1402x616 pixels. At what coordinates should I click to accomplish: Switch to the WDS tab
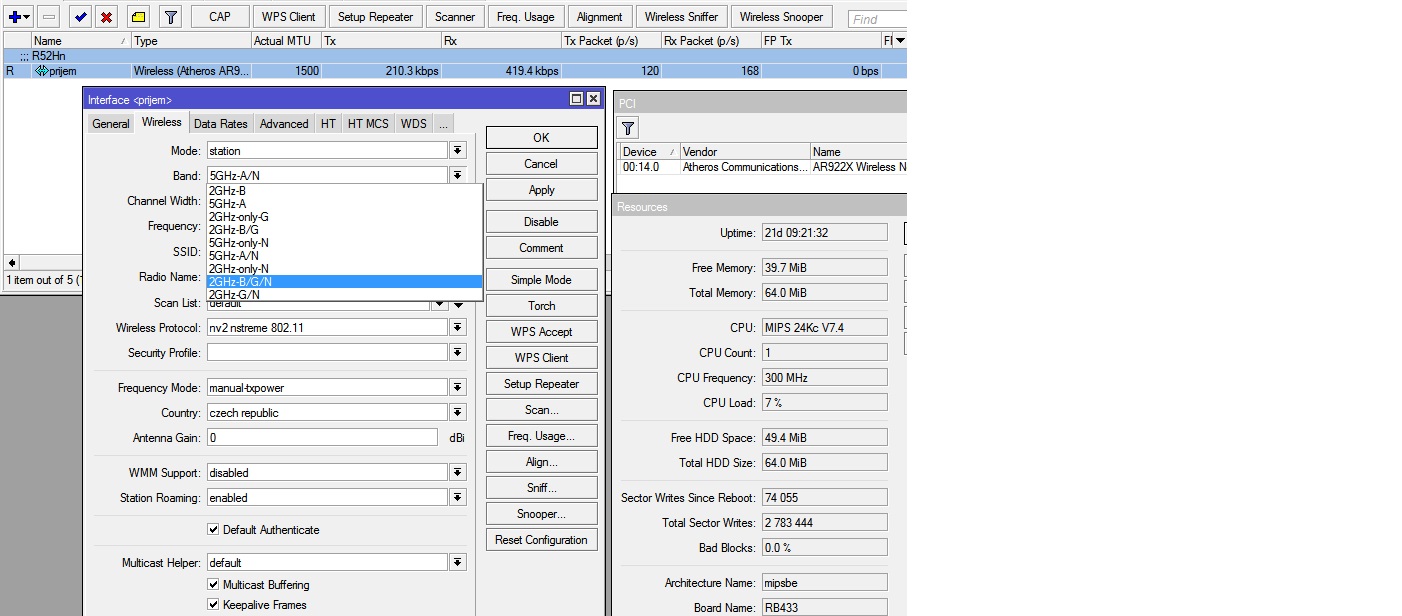414,124
